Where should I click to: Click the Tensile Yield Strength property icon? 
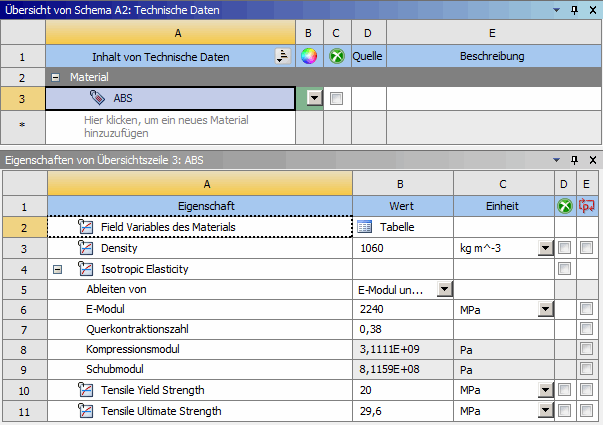coord(85,390)
